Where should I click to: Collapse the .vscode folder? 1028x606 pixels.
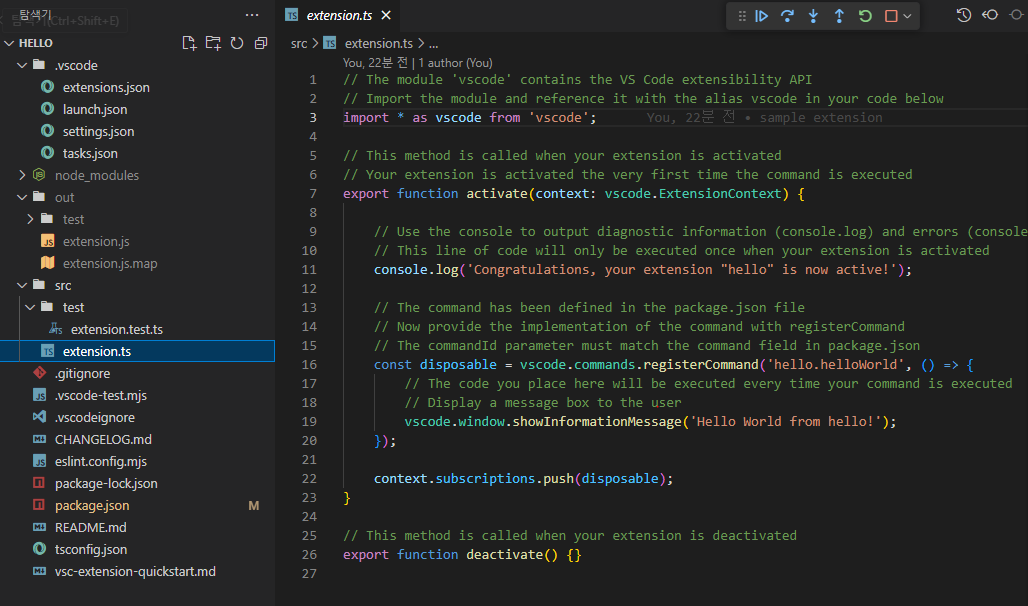click(x=22, y=66)
